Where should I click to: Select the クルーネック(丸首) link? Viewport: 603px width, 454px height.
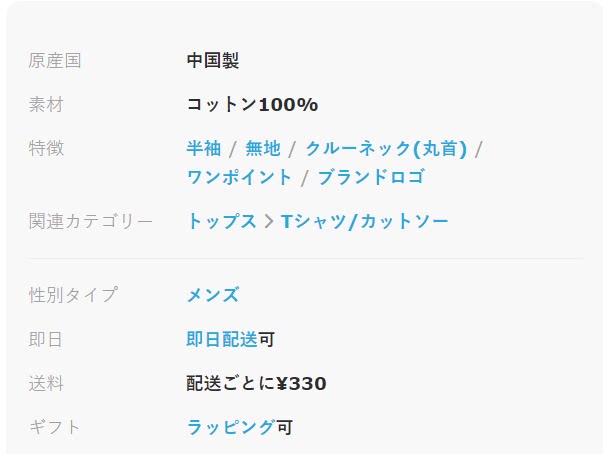pyautogui.click(x=386, y=149)
